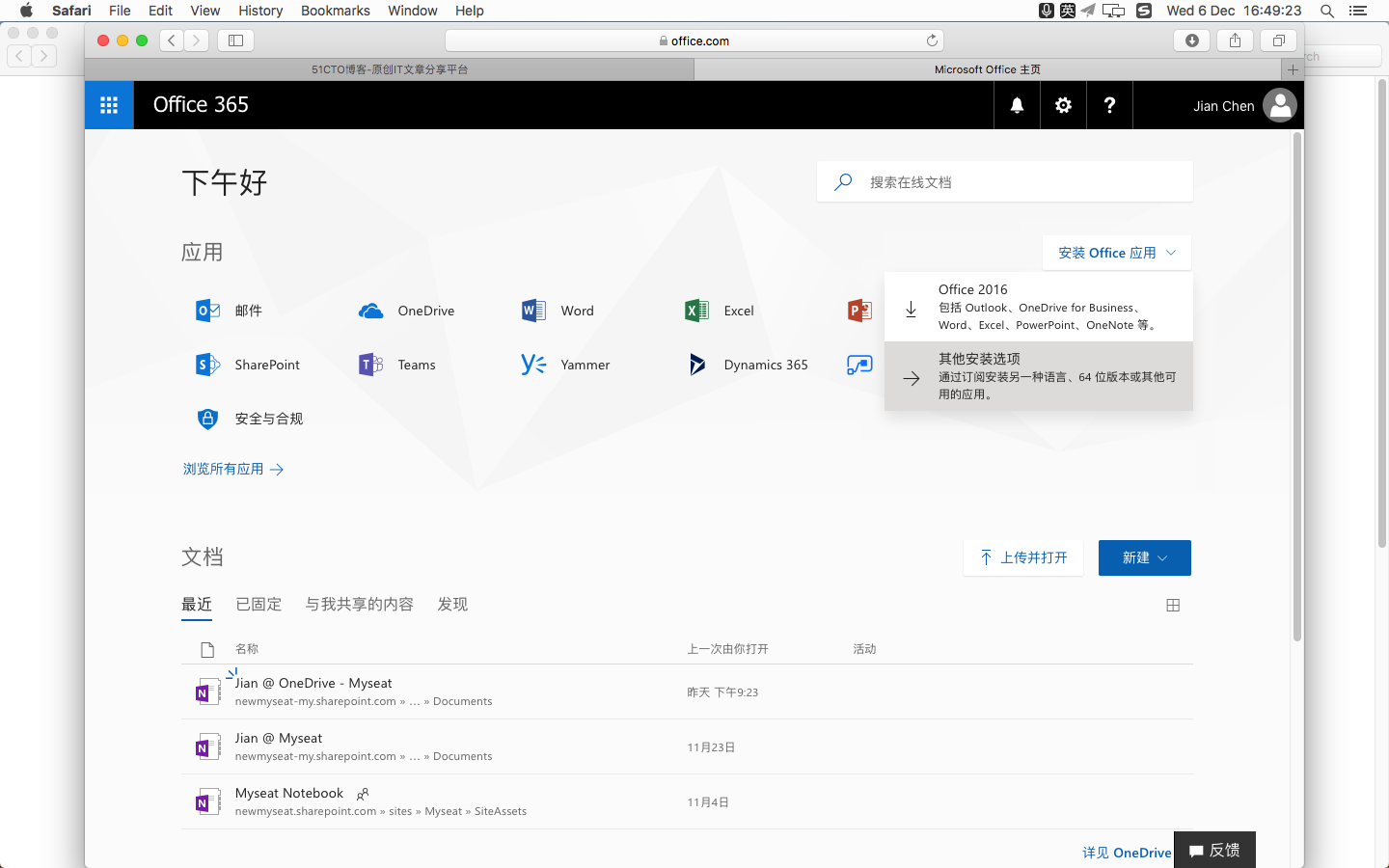Follow the browse all apps link
The height and width of the screenshot is (868, 1389).
pyautogui.click(x=233, y=469)
